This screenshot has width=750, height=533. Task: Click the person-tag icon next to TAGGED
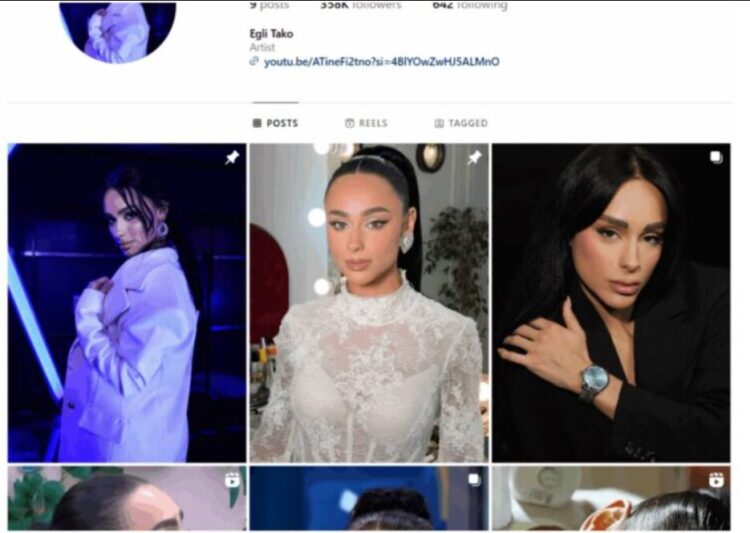[x=439, y=123]
